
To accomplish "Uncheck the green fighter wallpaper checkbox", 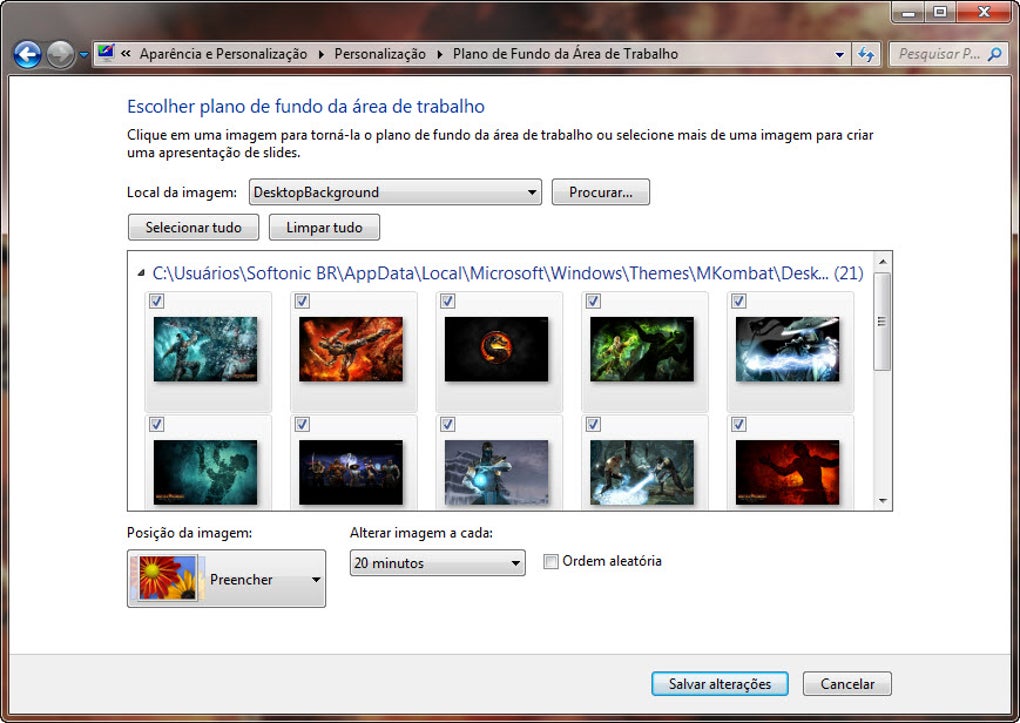I will coord(593,301).
